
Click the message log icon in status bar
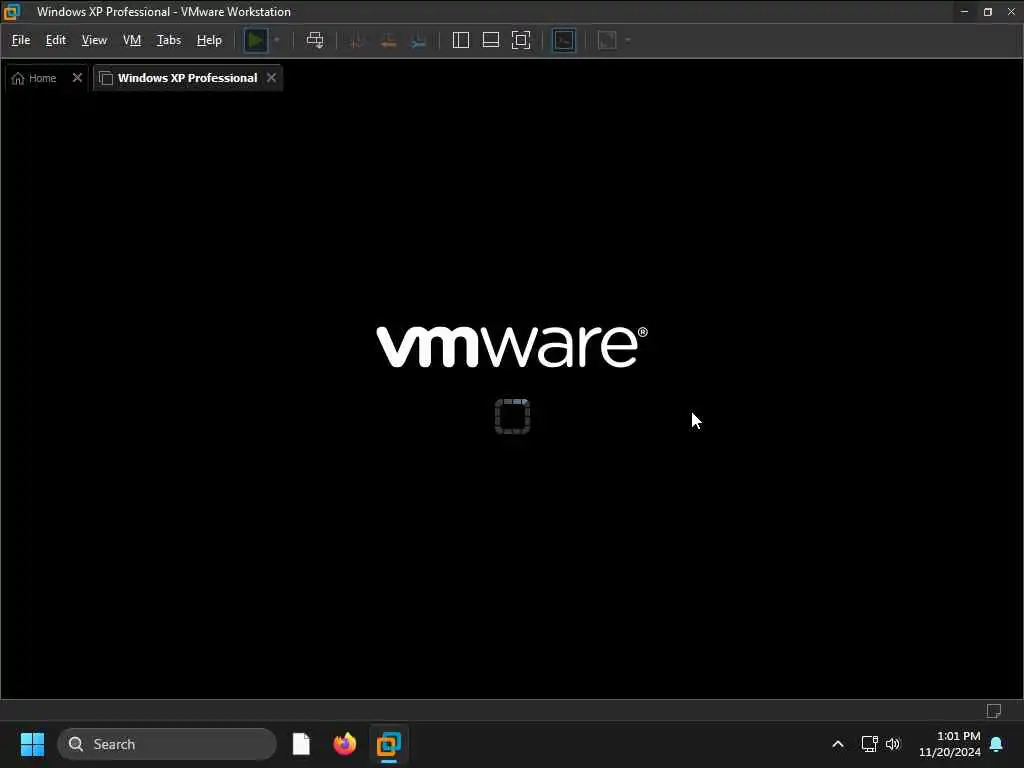point(994,711)
